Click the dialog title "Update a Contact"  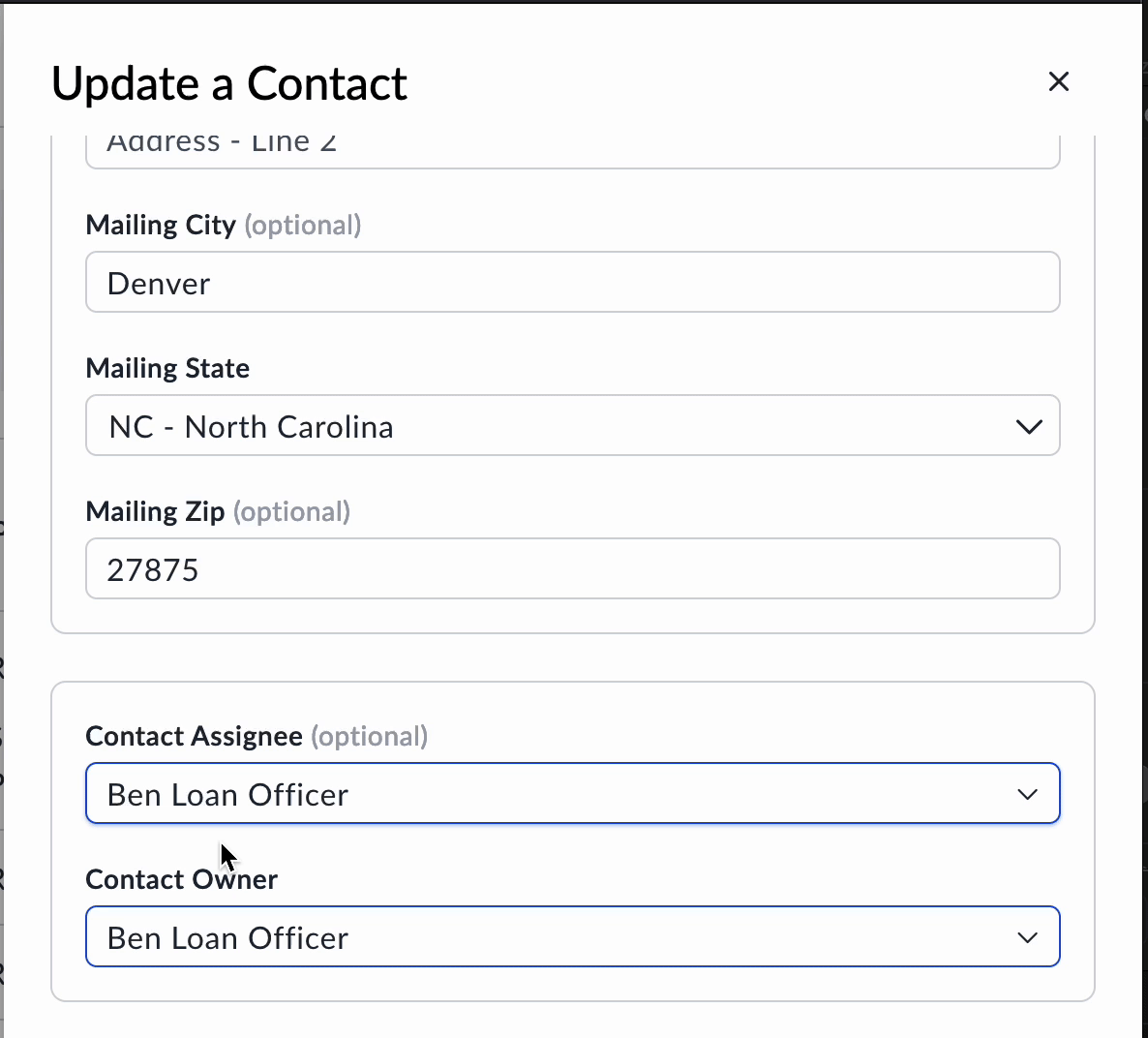[x=229, y=84]
